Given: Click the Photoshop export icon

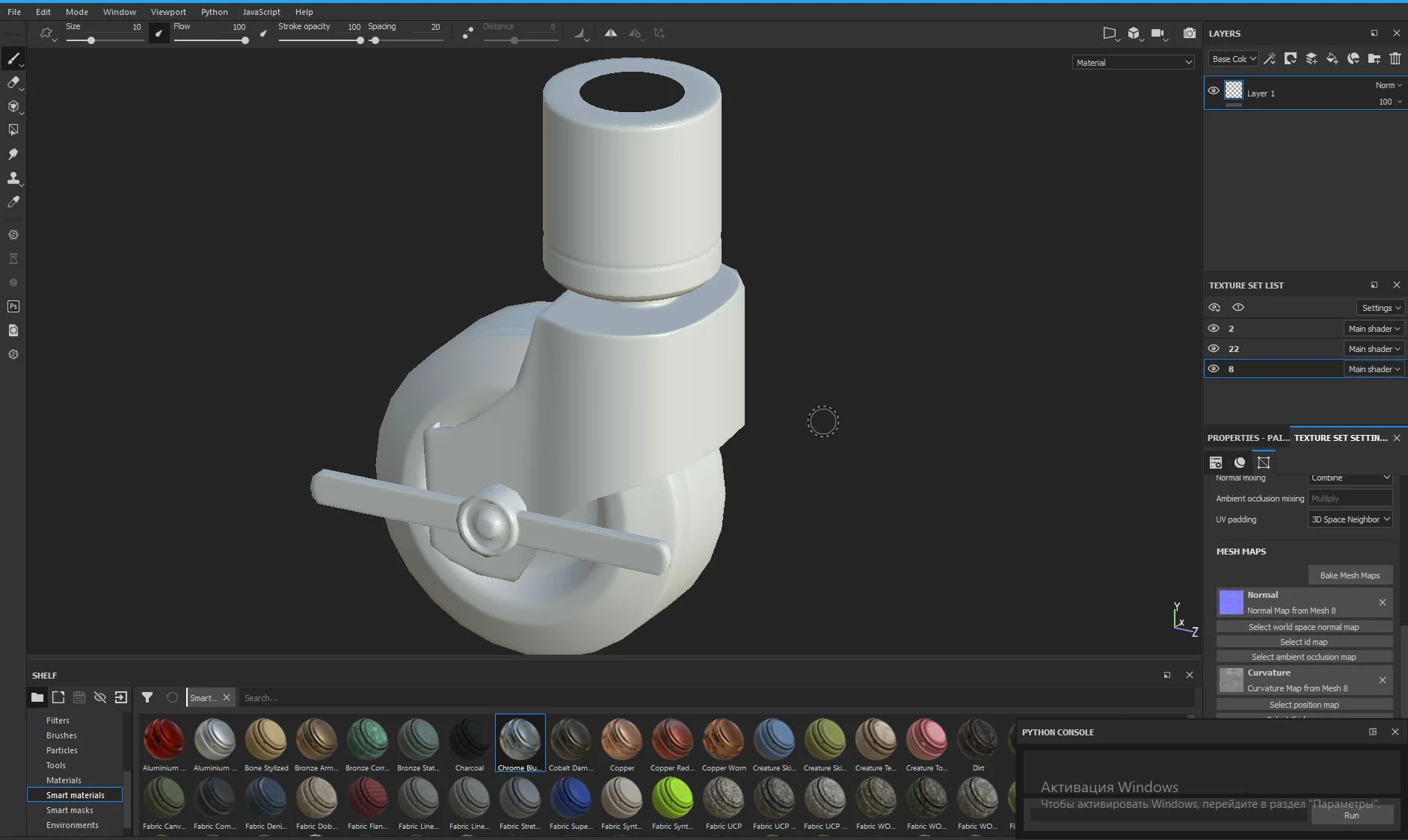Looking at the screenshot, I should [13, 306].
